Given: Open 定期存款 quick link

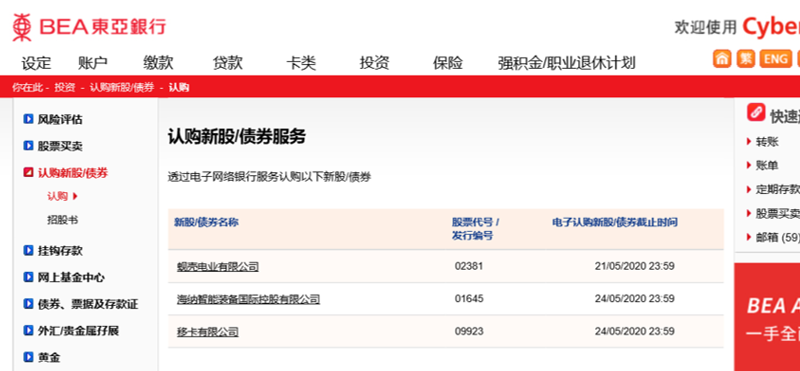Looking at the screenshot, I should pos(778,189).
